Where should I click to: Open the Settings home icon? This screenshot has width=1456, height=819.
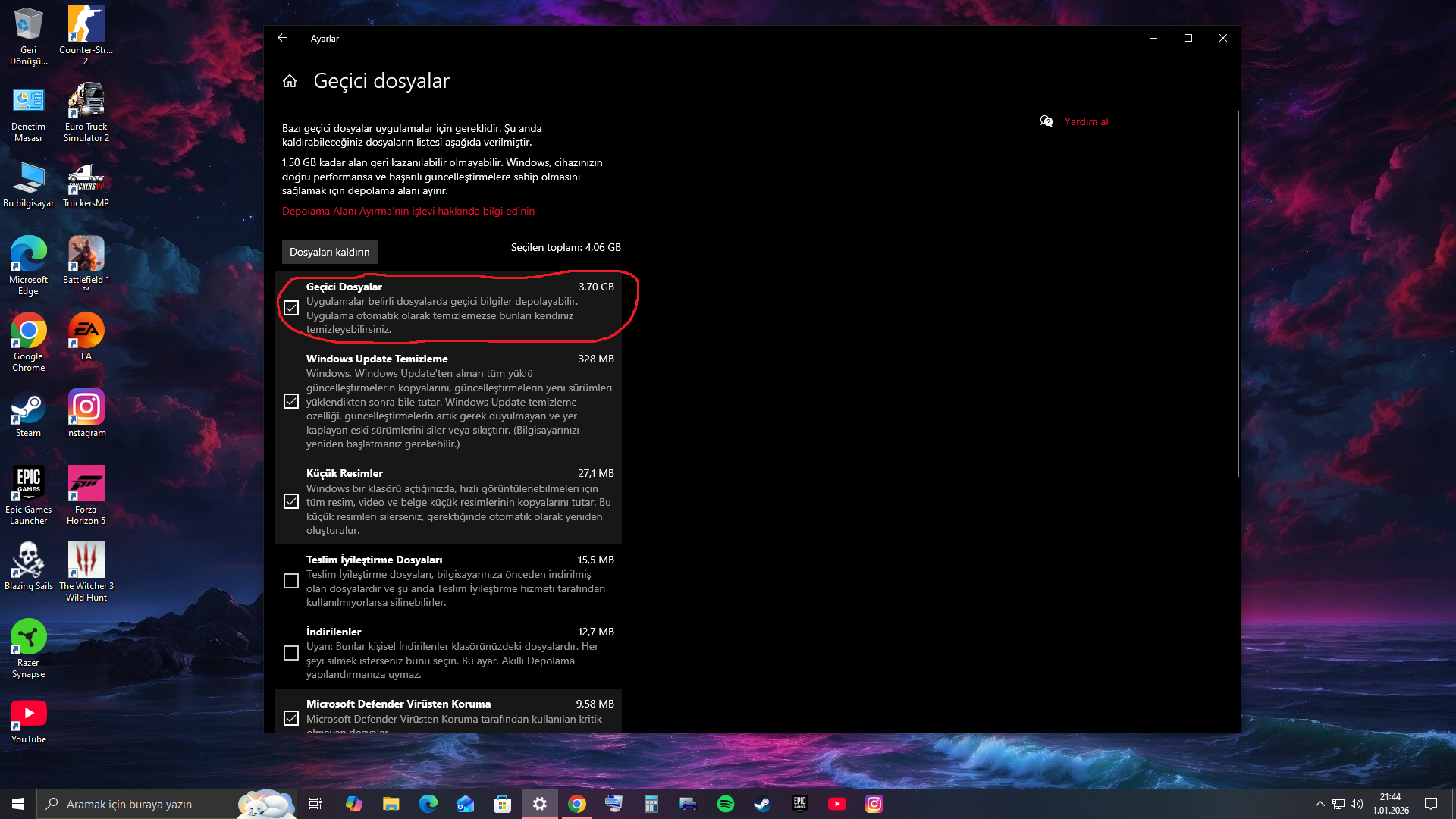tap(290, 81)
